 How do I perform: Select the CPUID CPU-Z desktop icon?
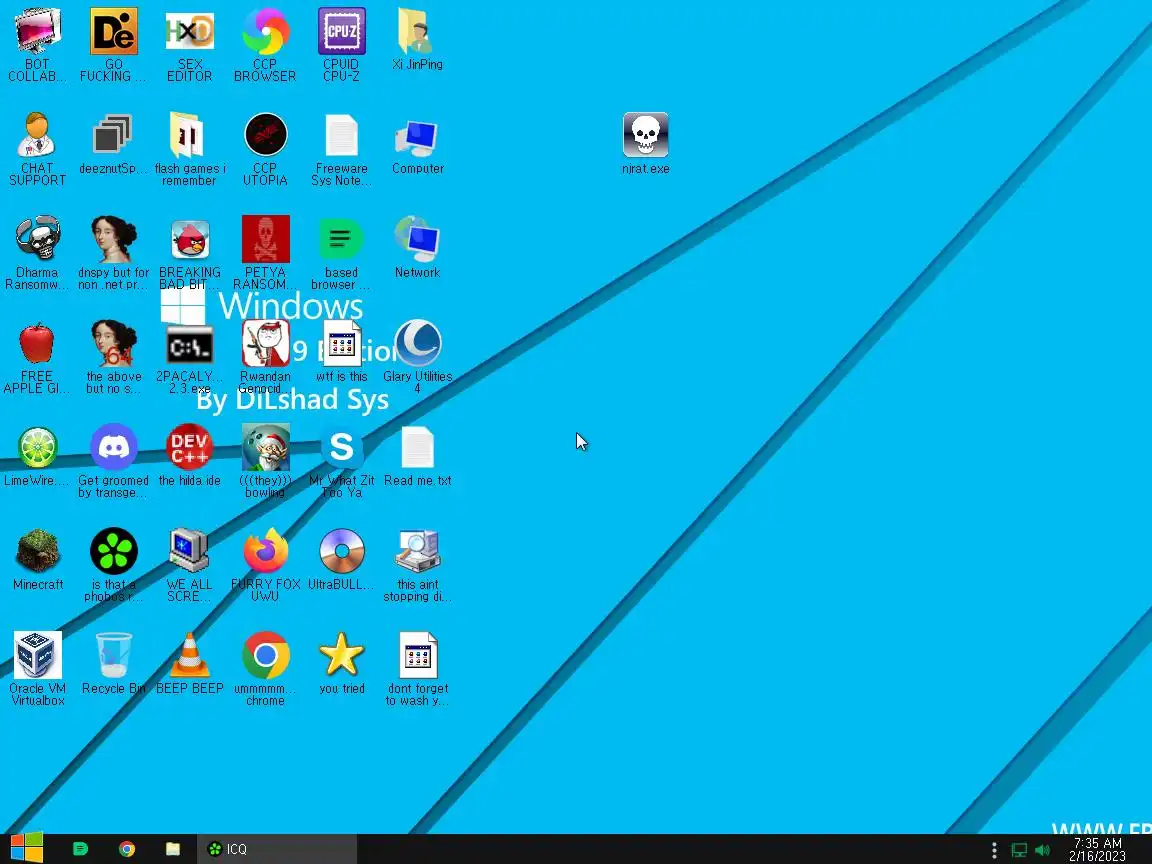[342, 32]
